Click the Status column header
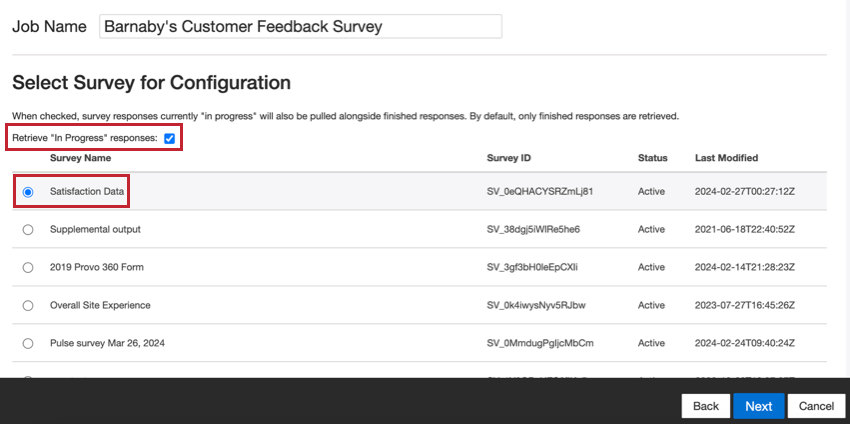The image size is (850, 424). (653, 158)
